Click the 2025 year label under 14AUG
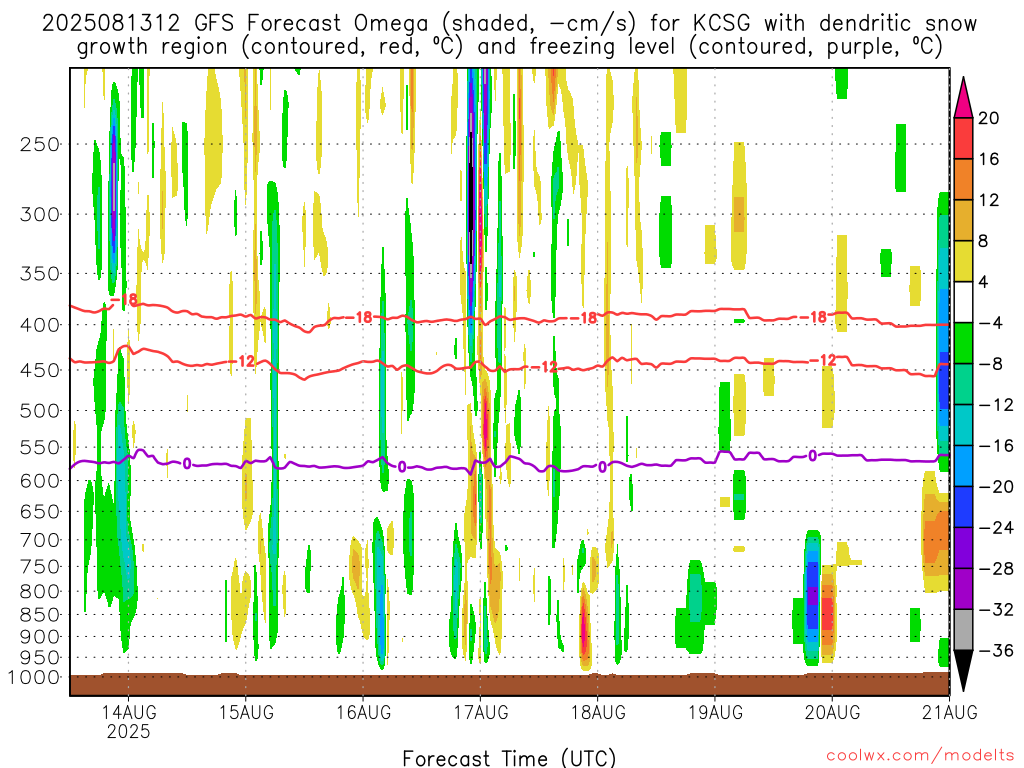The height and width of the screenshot is (768, 1024). (129, 731)
